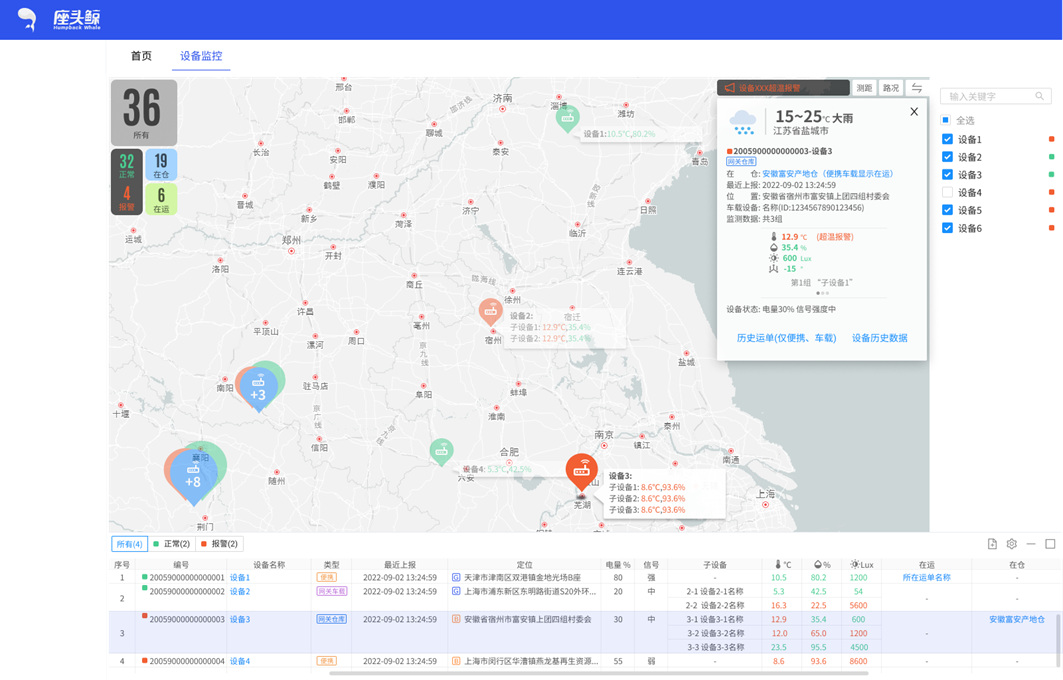Click the alarm megaphone icon in the alert banner
The image size is (1063, 680).
[730, 88]
